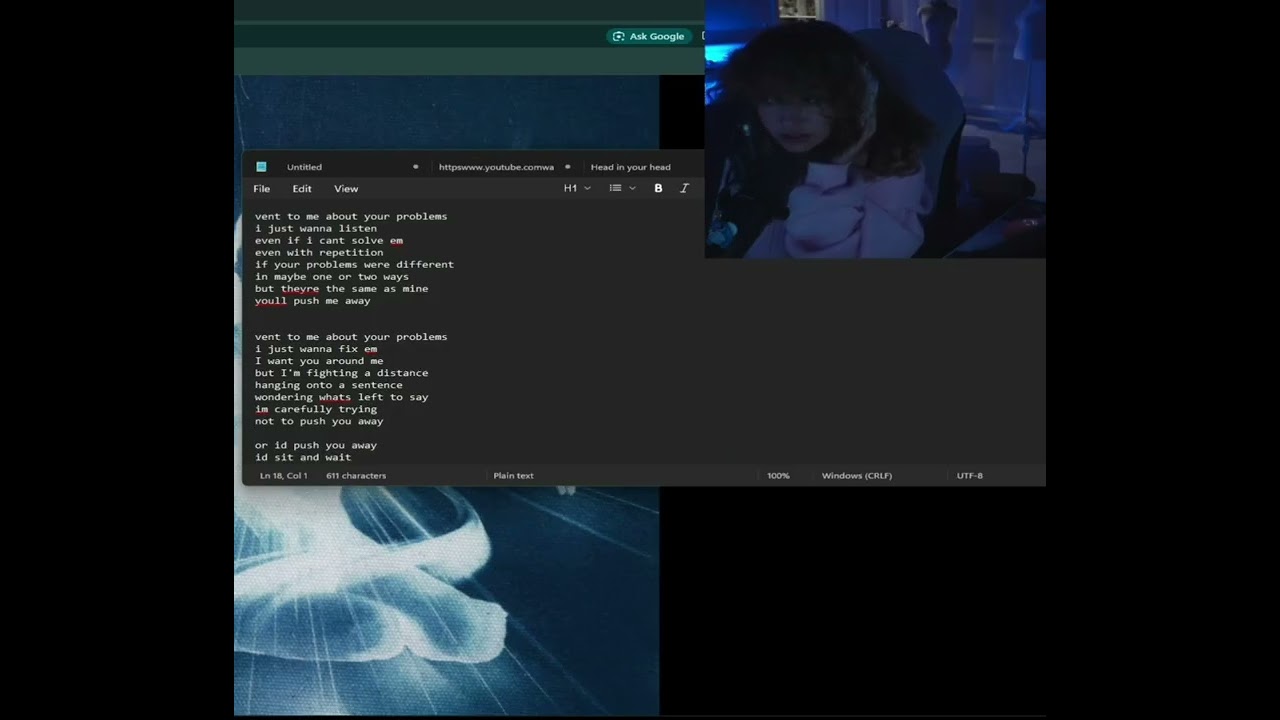
Task: Click the line 'wondering whats left to say'
Action: (x=341, y=397)
